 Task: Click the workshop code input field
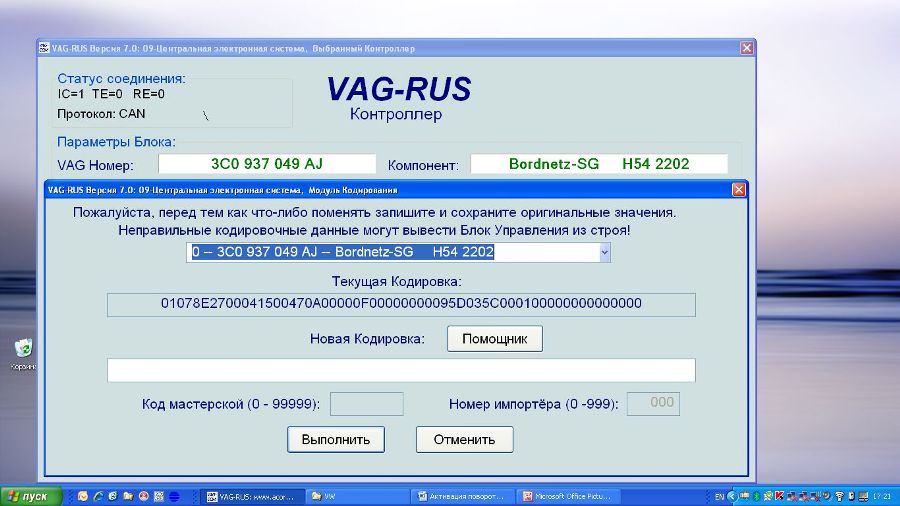tap(366, 404)
